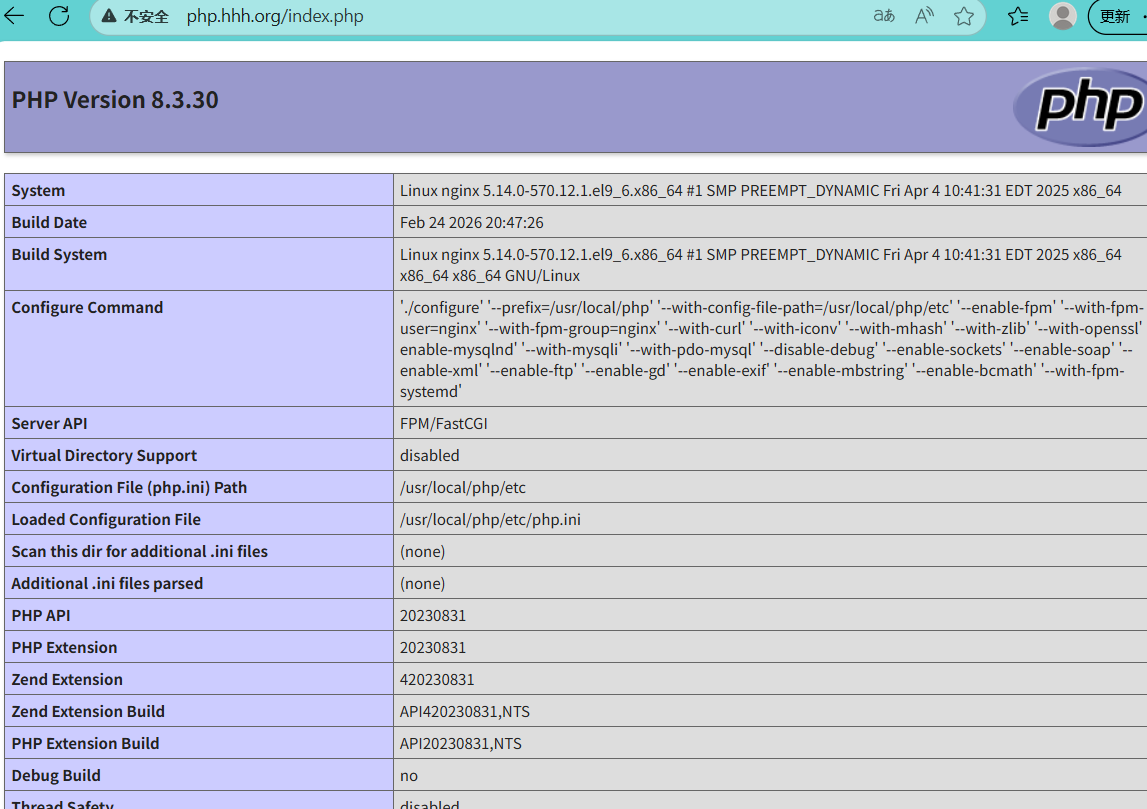Select the Configure Command label
The height and width of the screenshot is (809, 1147).
(87, 308)
